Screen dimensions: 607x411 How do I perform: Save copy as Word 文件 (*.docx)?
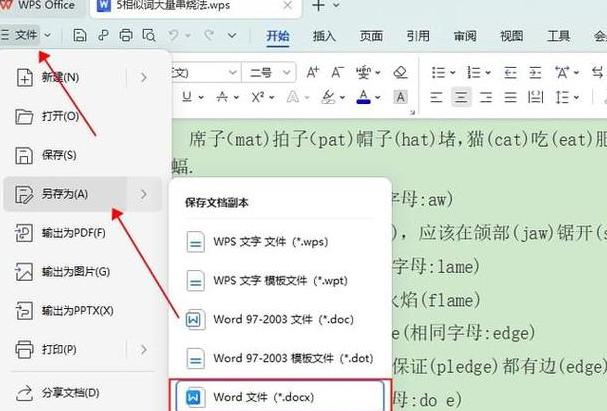click(280, 396)
